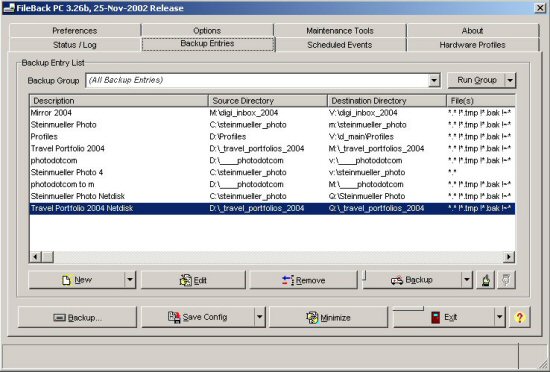Click the Save Config floppy disk icon
550x372 pixels.
pos(174,317)
